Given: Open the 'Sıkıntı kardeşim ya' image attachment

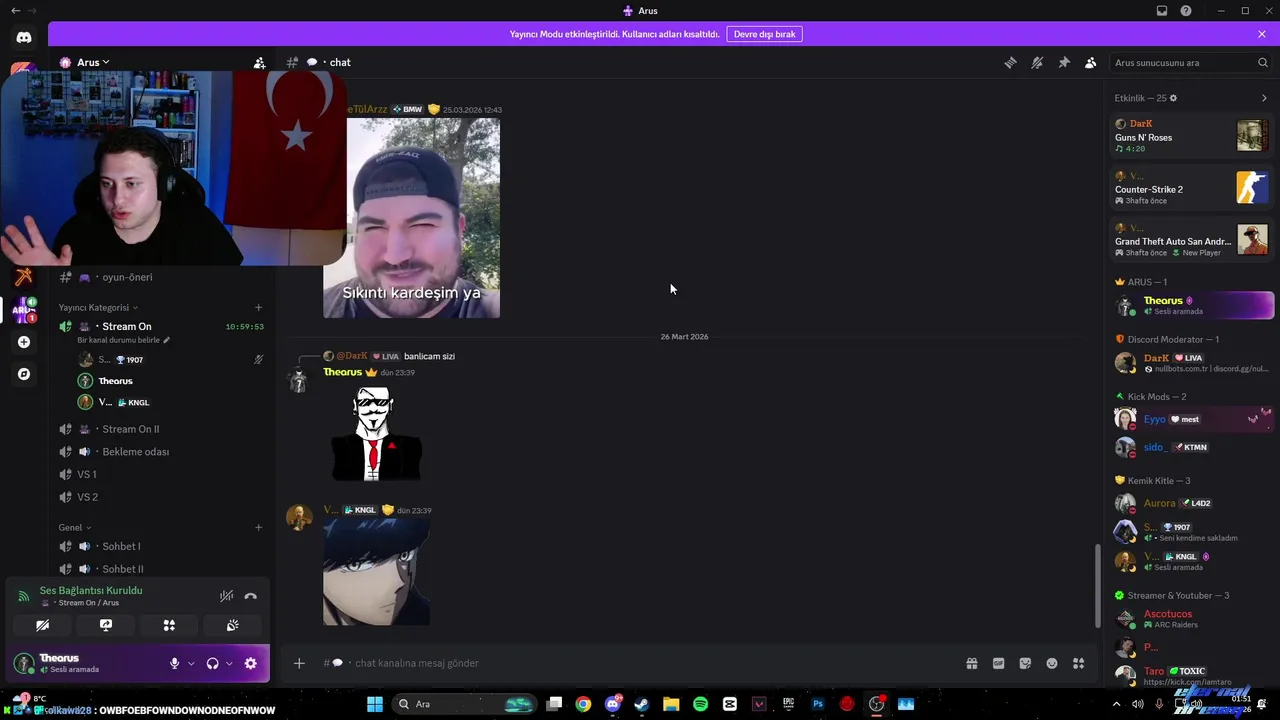Looking at the screenshot, I should pos(411,218).
